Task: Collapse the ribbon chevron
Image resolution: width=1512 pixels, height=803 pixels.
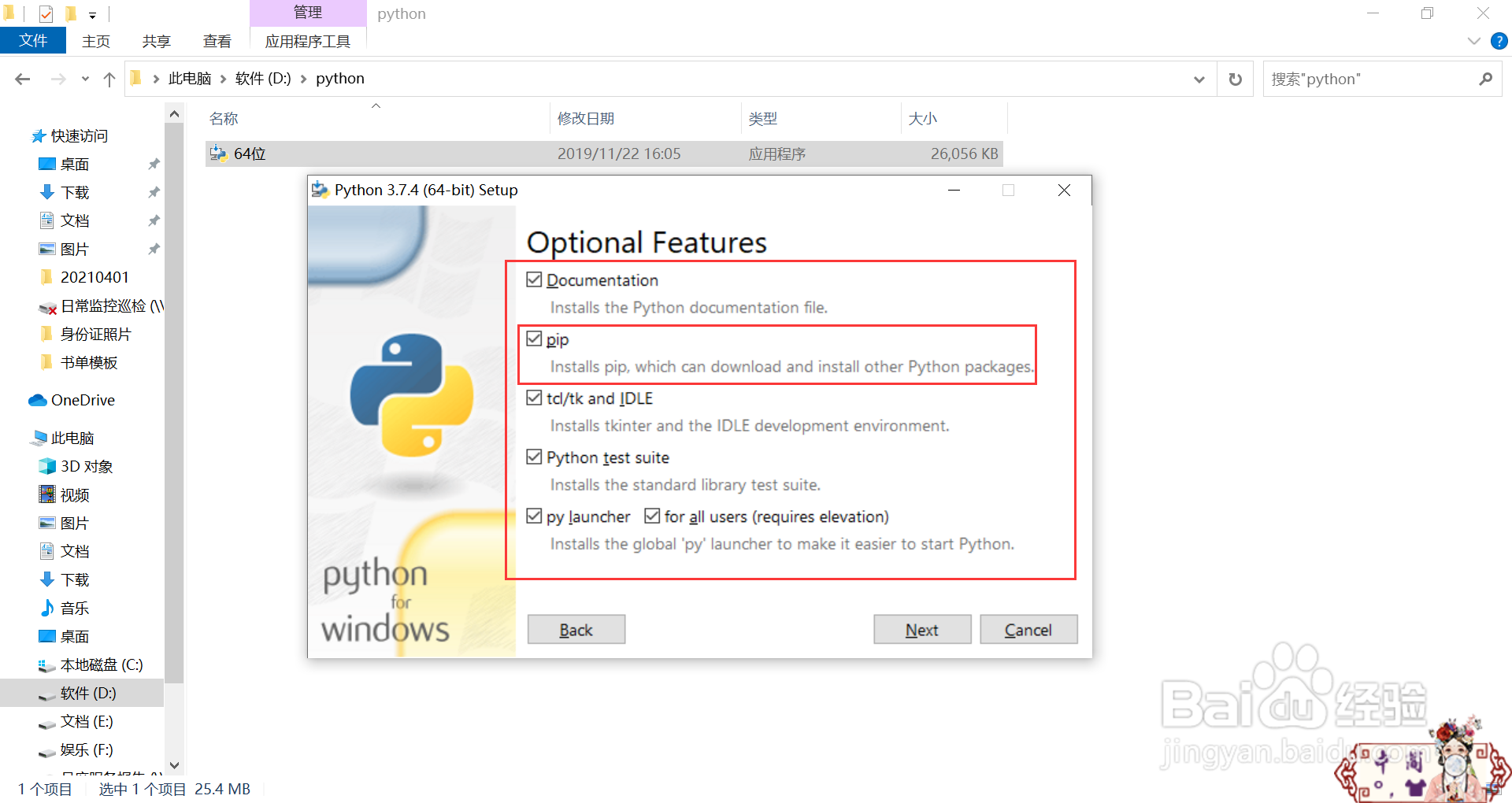Action: 1474,41
